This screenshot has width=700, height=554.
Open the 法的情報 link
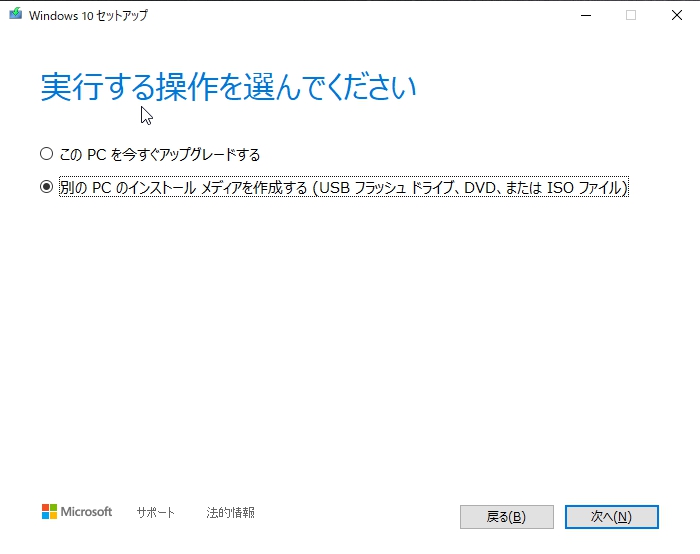[x=230, y=512]
